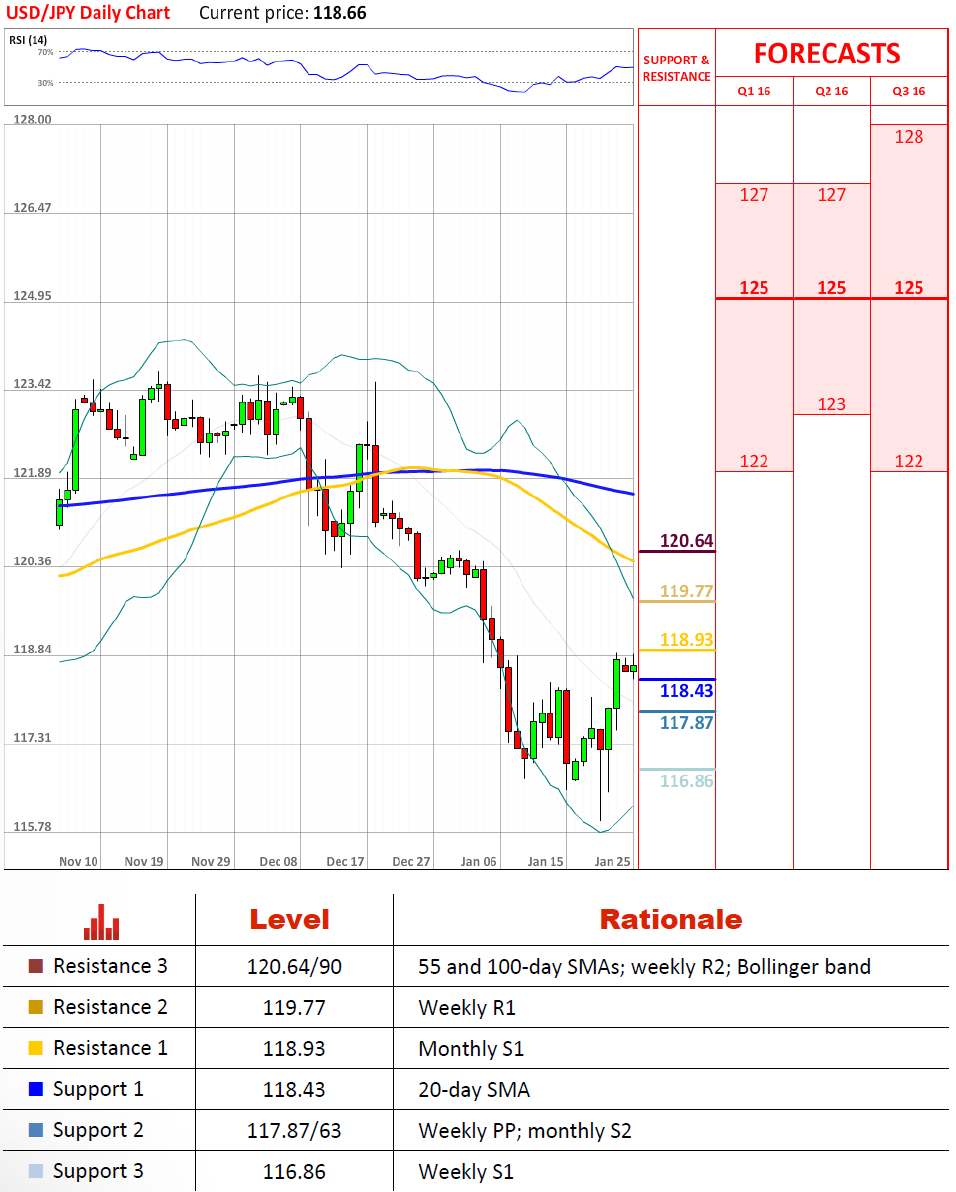Click the 119.77 resistance level marker

click(x=686, y=591)
